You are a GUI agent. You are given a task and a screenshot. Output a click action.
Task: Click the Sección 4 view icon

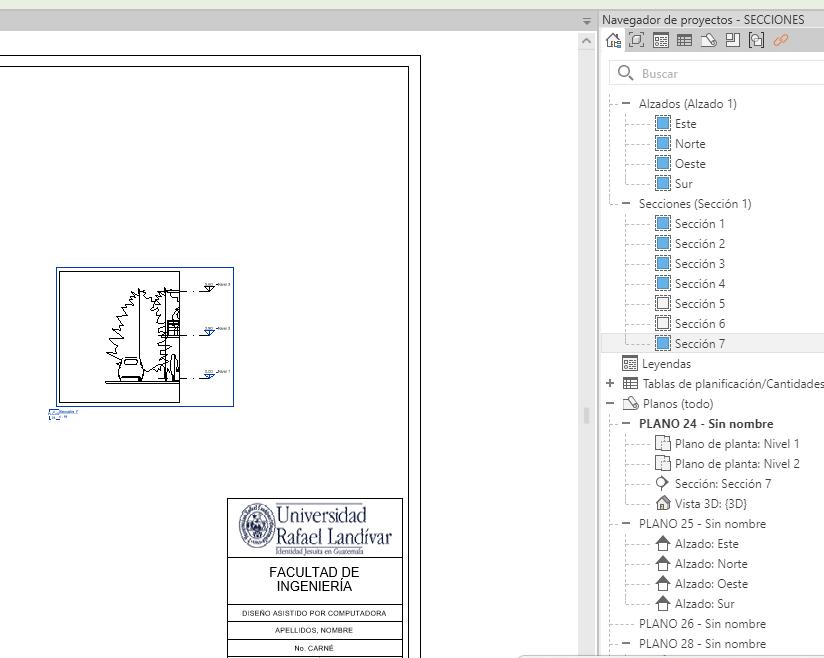[663, 283]
